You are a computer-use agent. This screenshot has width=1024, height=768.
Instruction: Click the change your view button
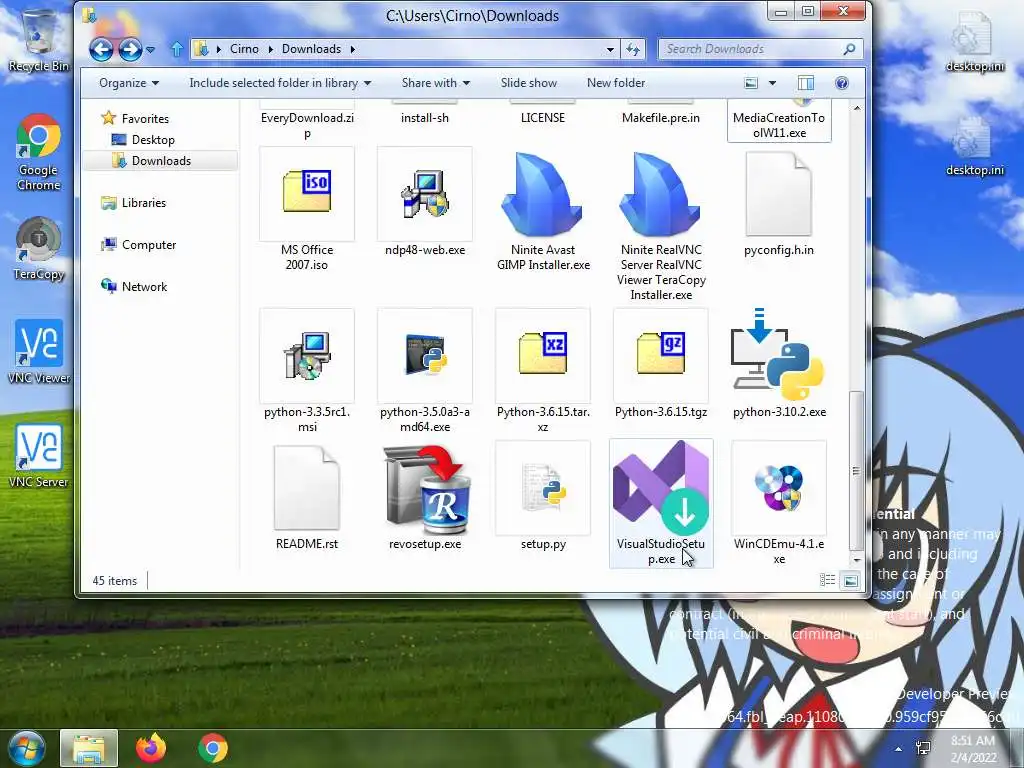click(x=752, y=83)
